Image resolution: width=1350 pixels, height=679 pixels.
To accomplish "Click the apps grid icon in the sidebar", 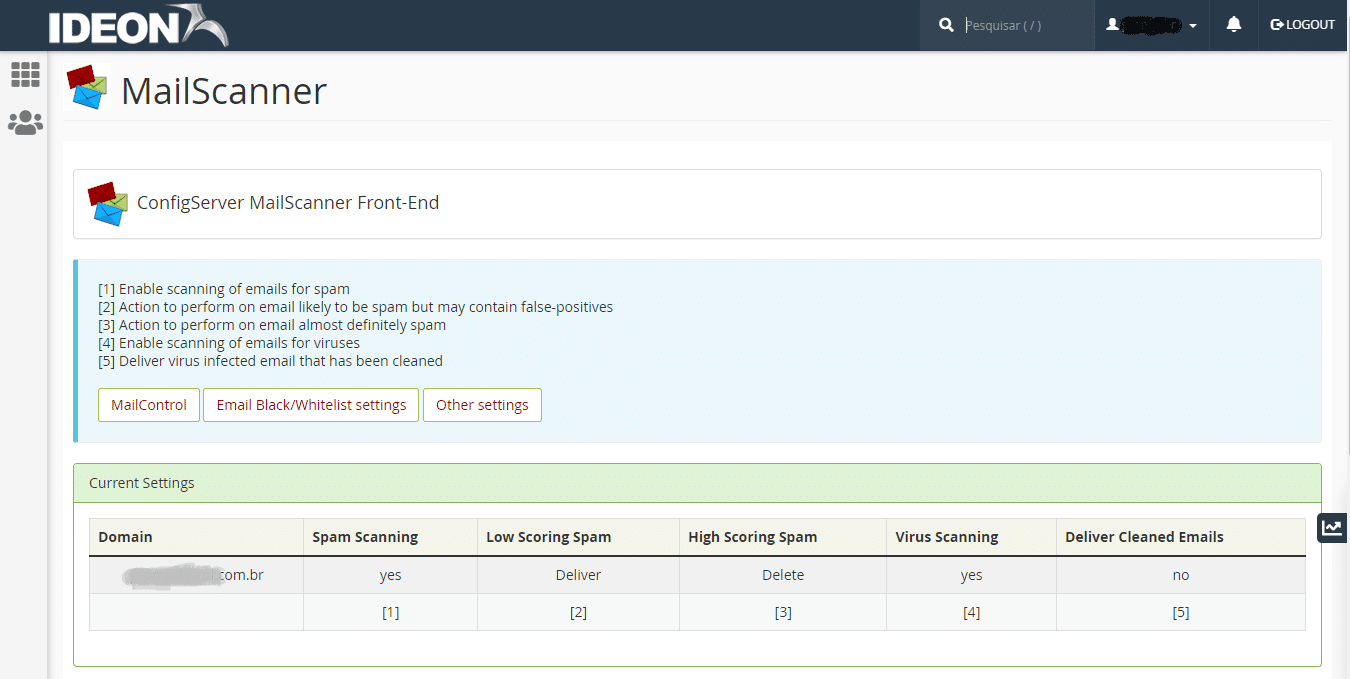I will click(24, 74).
